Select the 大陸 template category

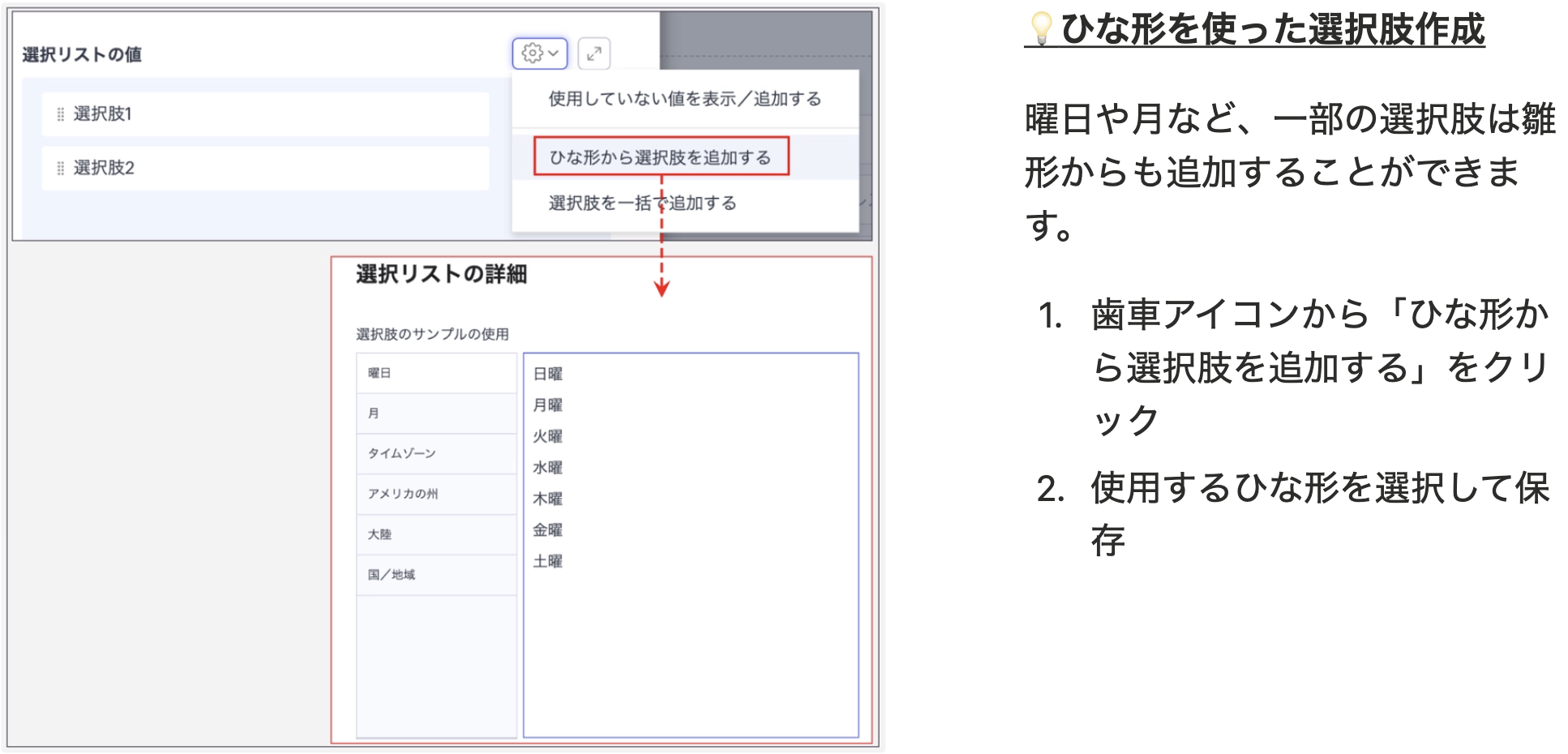(436, 534)
